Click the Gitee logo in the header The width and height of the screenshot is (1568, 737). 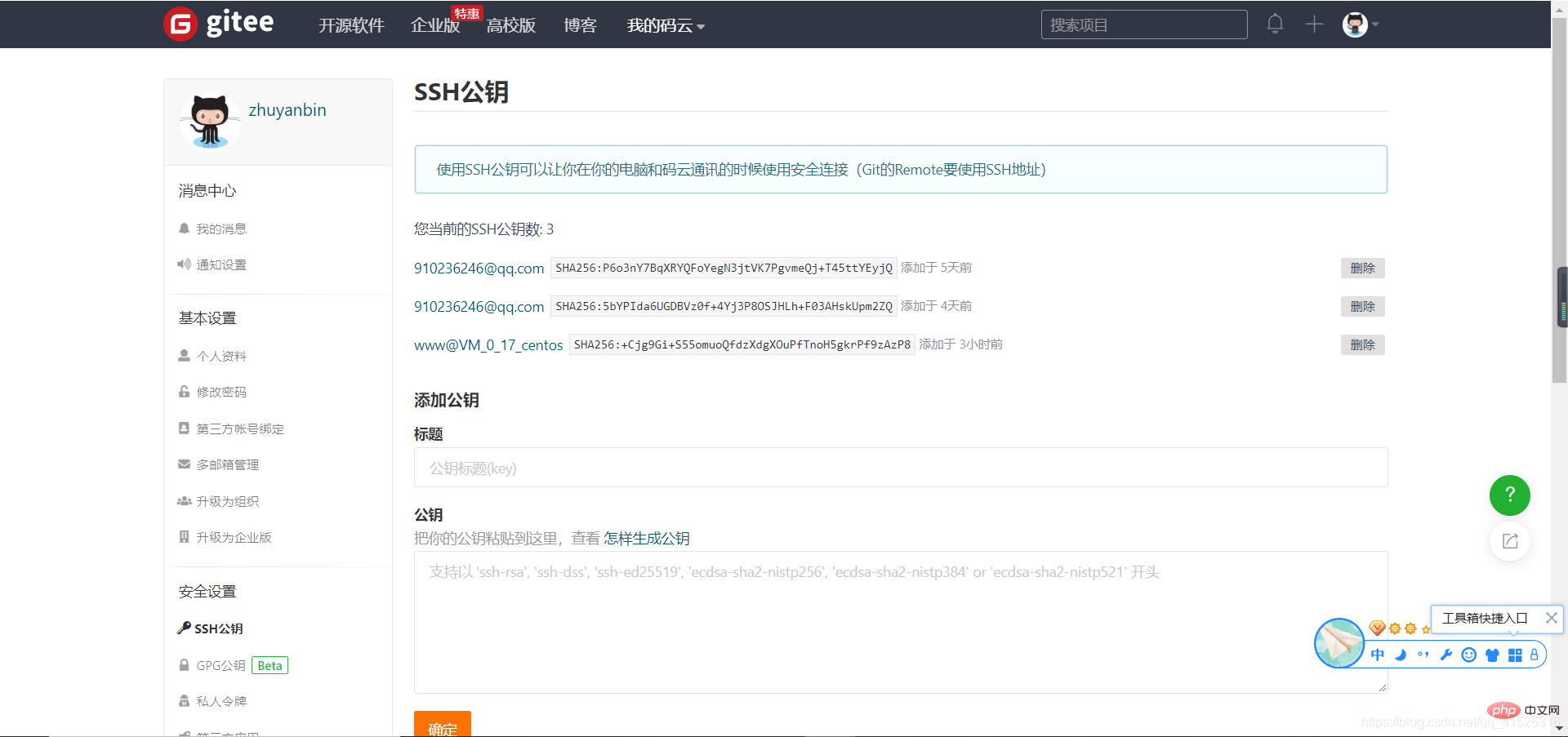click(219, 24)
